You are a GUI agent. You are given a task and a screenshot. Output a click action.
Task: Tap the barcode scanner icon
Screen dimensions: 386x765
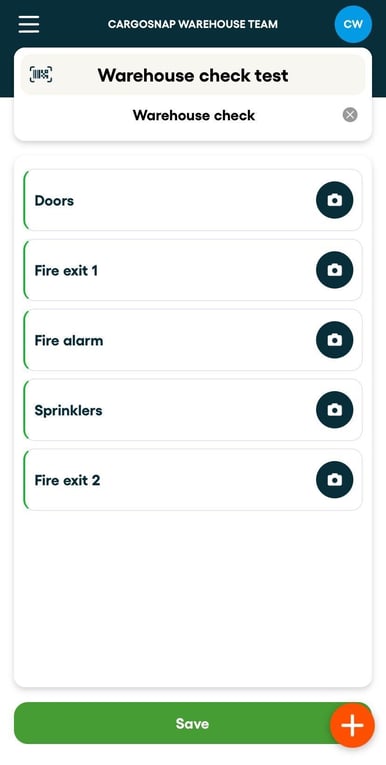click(41, 75)
